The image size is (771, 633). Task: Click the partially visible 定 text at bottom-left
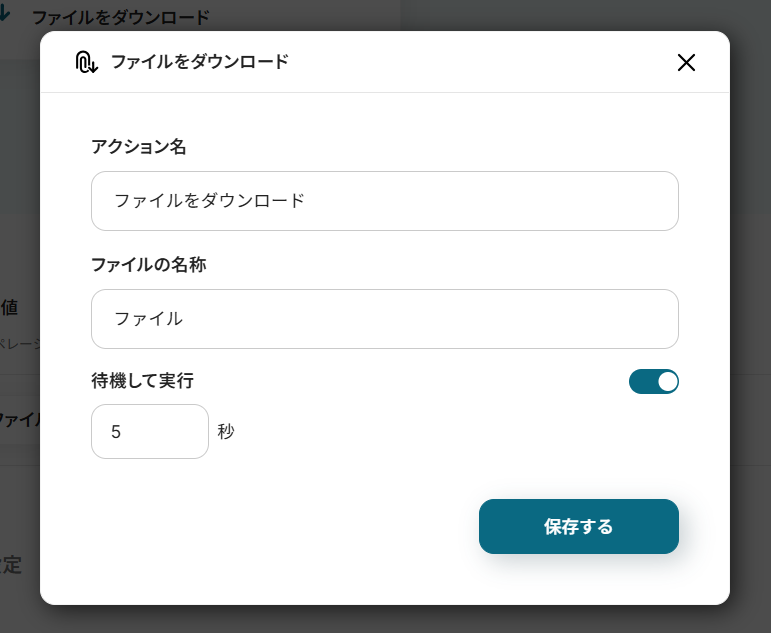tap(11, 565)
